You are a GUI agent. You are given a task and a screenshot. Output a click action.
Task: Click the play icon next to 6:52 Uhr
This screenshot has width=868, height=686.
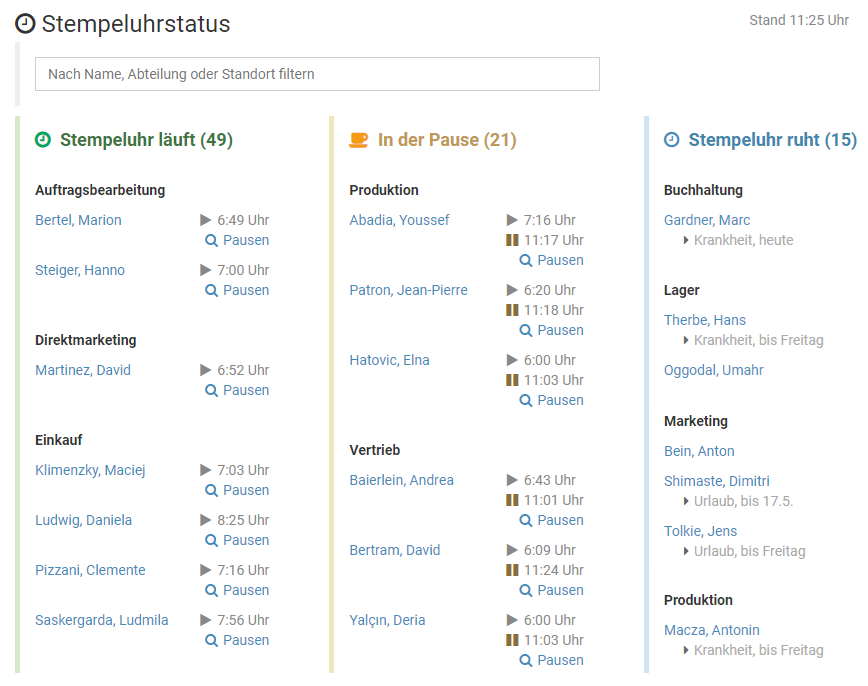click(206, 370)
